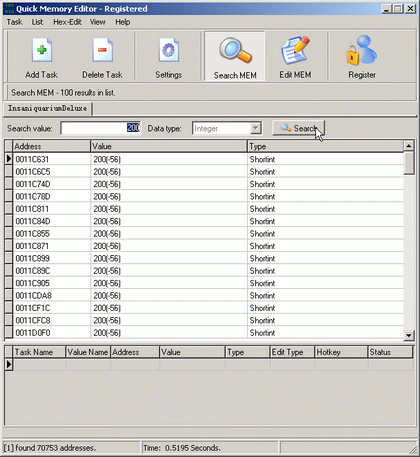This screenshot has width=420, height=457.
Task: Click the Search button
Action: (298, 128)
